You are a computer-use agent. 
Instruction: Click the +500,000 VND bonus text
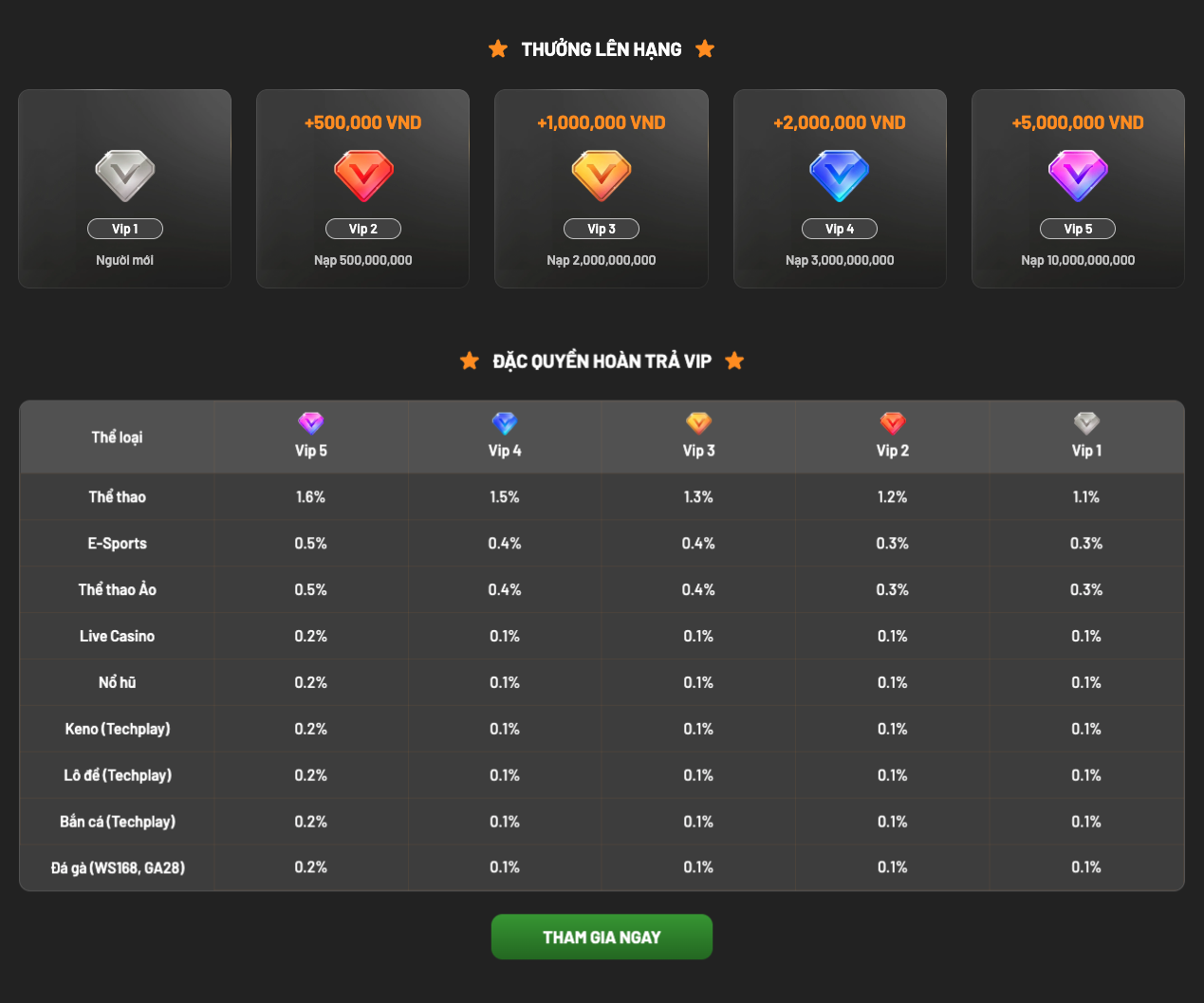coord(363,122)
